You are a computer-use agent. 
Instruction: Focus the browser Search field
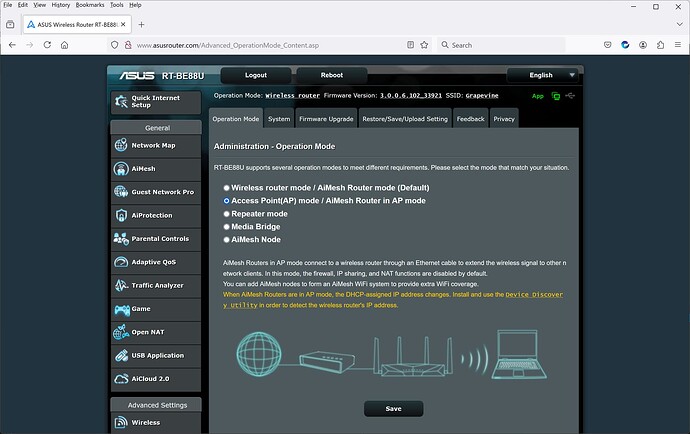(x=502, y=45)
